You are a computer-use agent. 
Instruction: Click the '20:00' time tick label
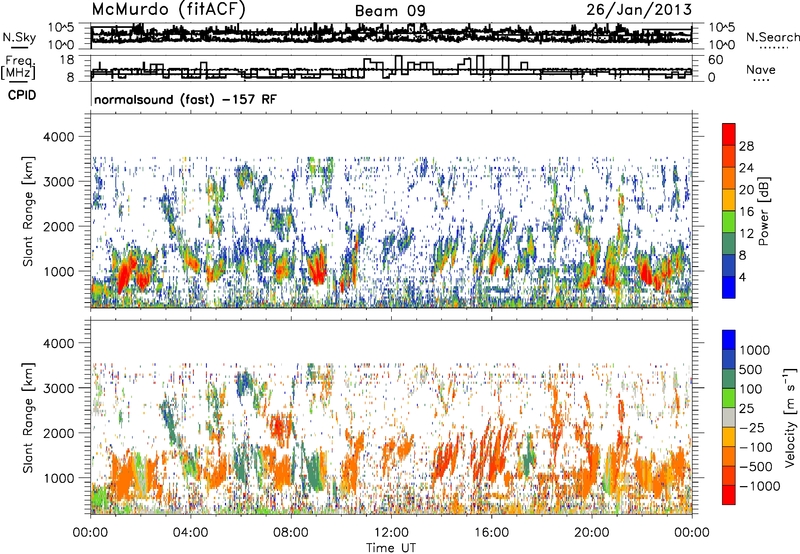coord(591,533)
